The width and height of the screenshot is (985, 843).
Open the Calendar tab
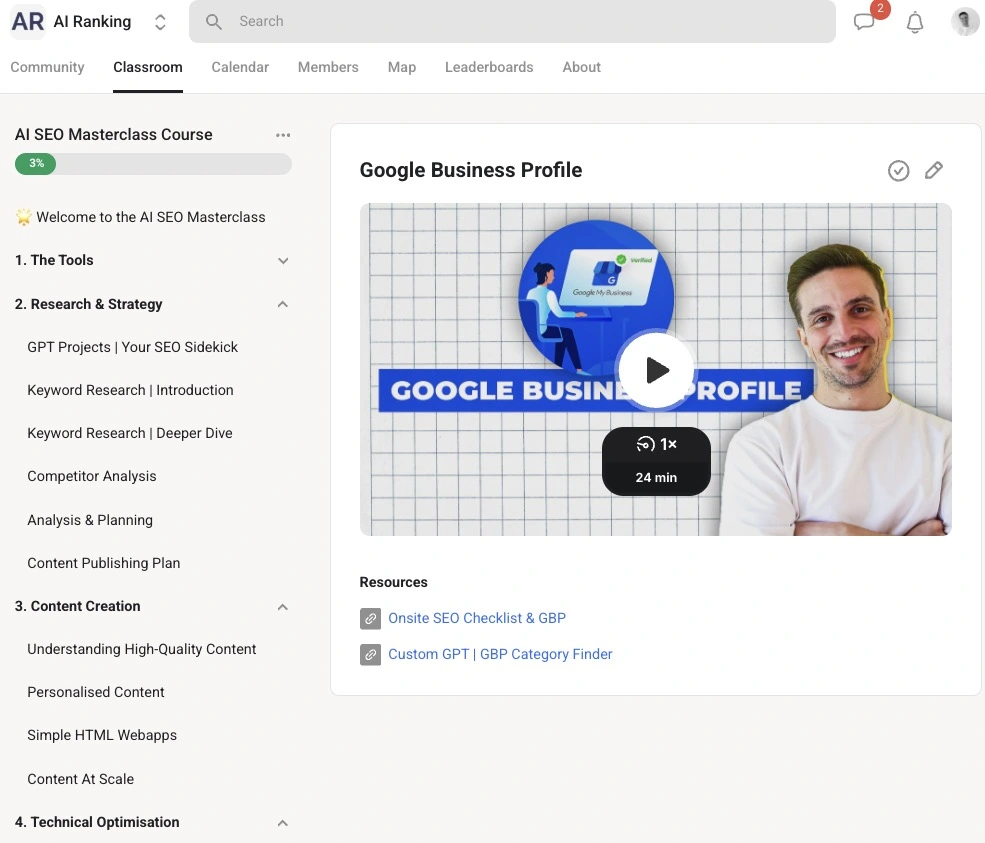tap(240, 67)
